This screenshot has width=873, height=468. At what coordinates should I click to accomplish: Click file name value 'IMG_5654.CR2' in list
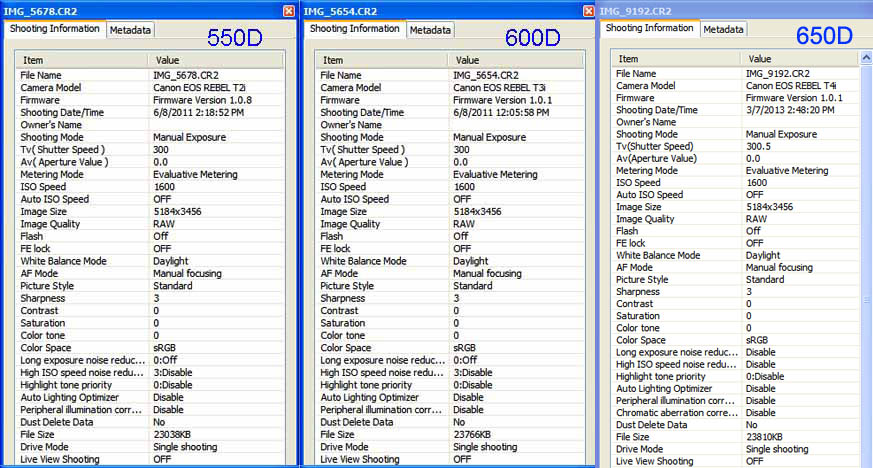(x=486, y=75)
